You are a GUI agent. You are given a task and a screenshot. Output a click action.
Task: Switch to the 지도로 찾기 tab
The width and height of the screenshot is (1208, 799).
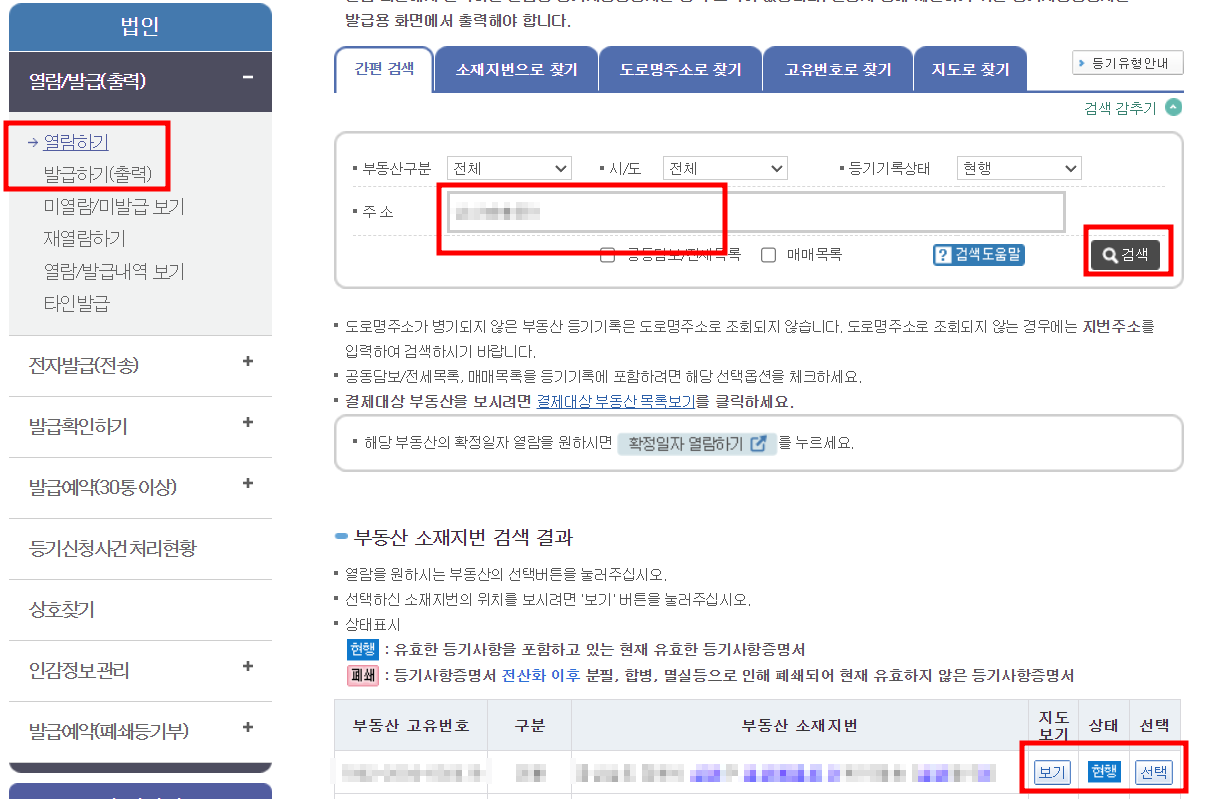point(970,68)
